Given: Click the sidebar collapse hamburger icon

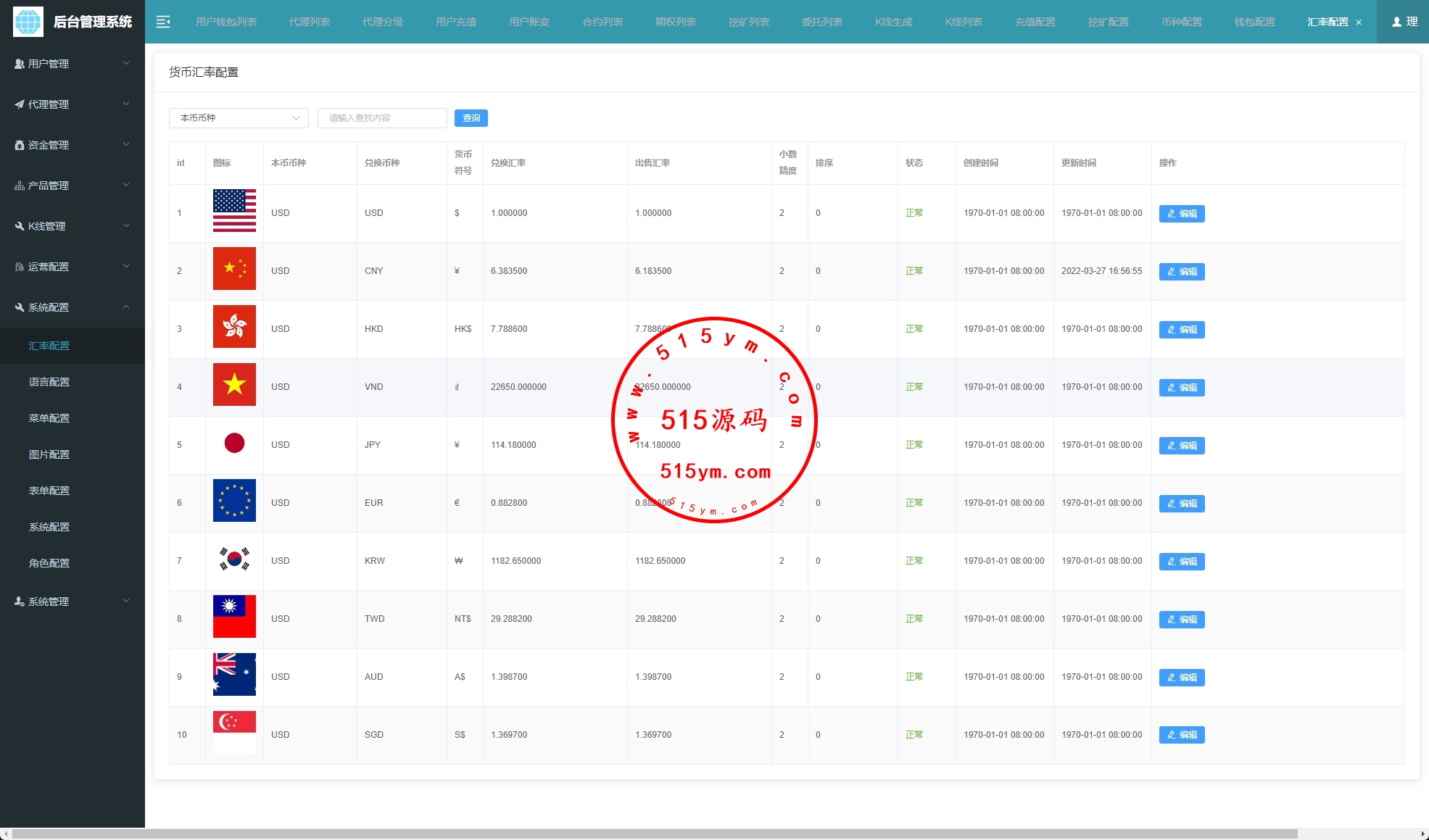Looking at the screenshot, I should tap(163, 22).
